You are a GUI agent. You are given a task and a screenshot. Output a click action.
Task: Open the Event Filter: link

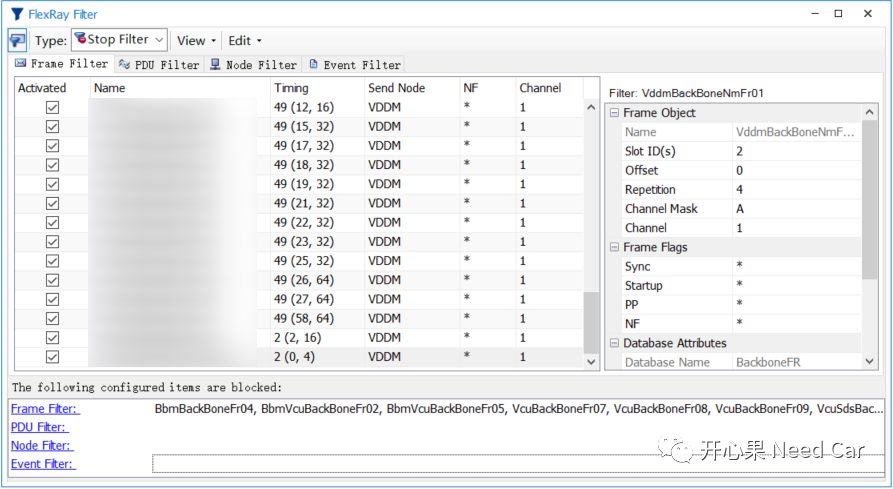pos(43,464)
